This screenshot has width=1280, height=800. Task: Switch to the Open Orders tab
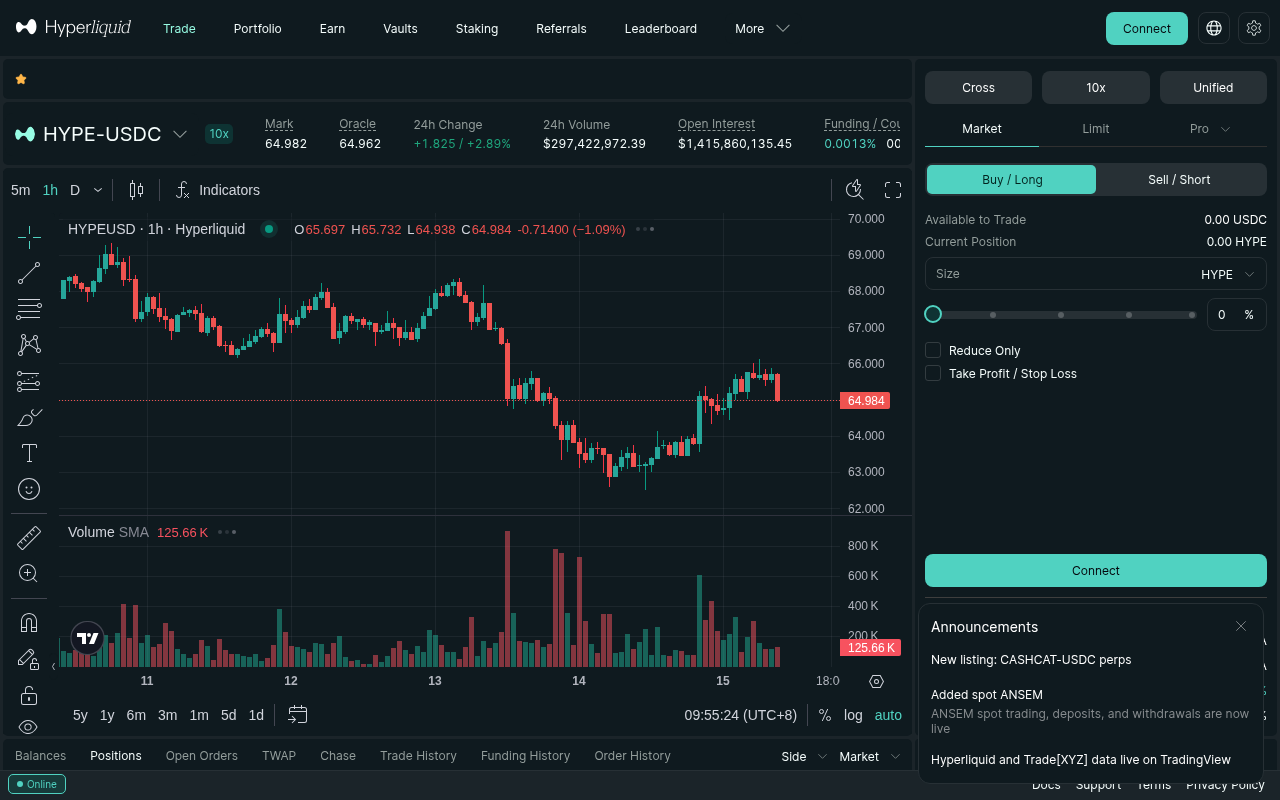pos(201,756)
